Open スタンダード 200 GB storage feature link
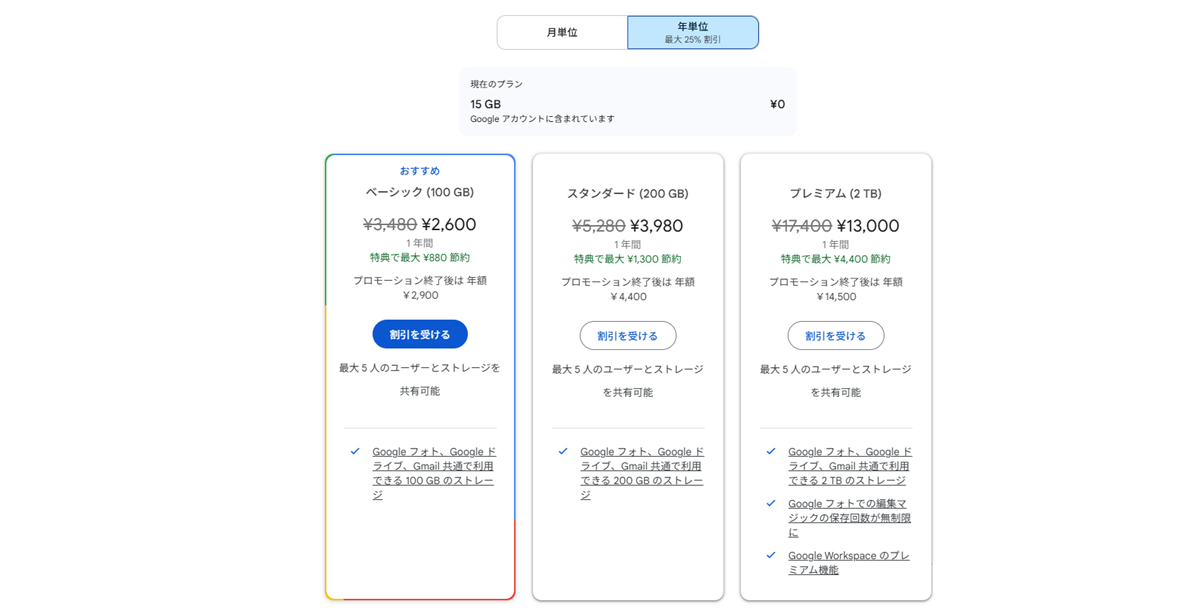 point(642,473)
